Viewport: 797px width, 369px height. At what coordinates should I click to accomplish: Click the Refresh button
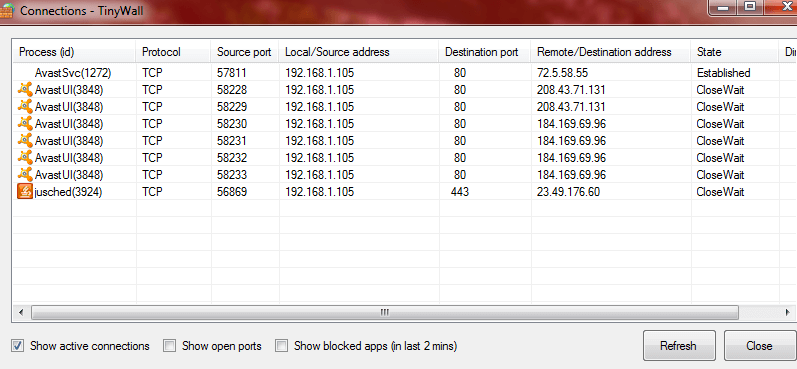[679, 346]
